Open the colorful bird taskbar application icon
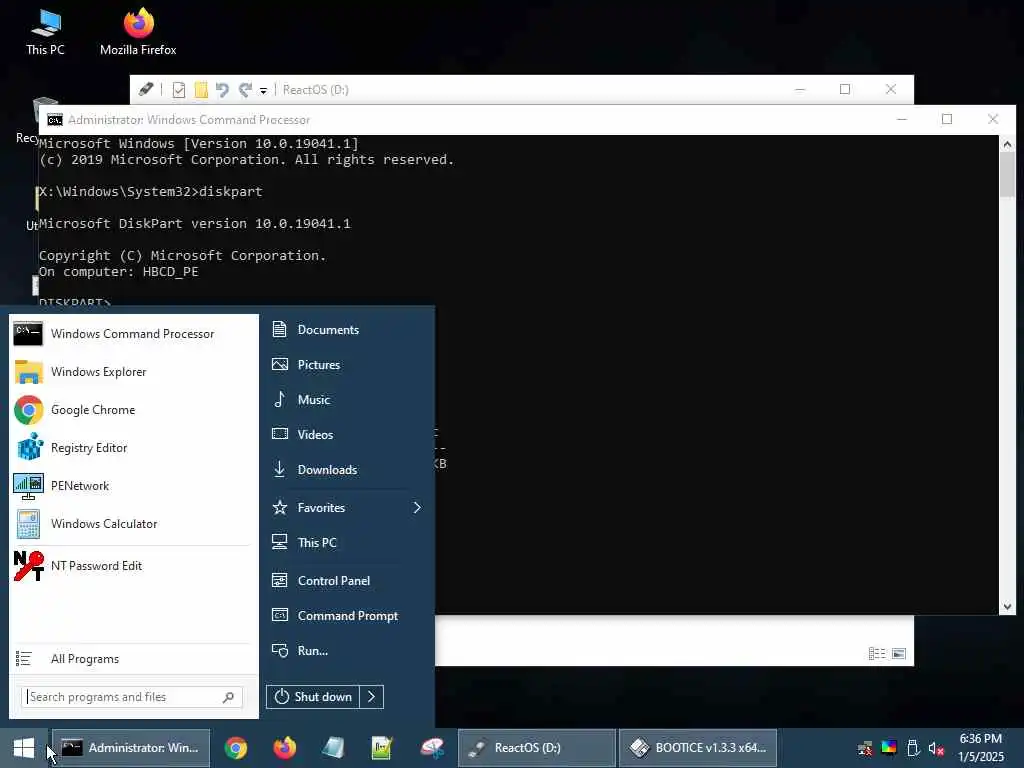 432,748
